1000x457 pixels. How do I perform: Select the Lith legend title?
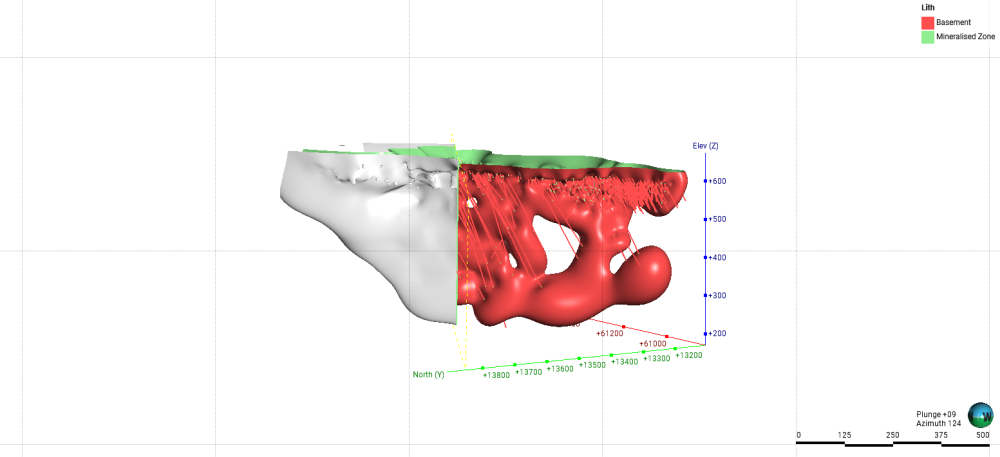point(927,8)
